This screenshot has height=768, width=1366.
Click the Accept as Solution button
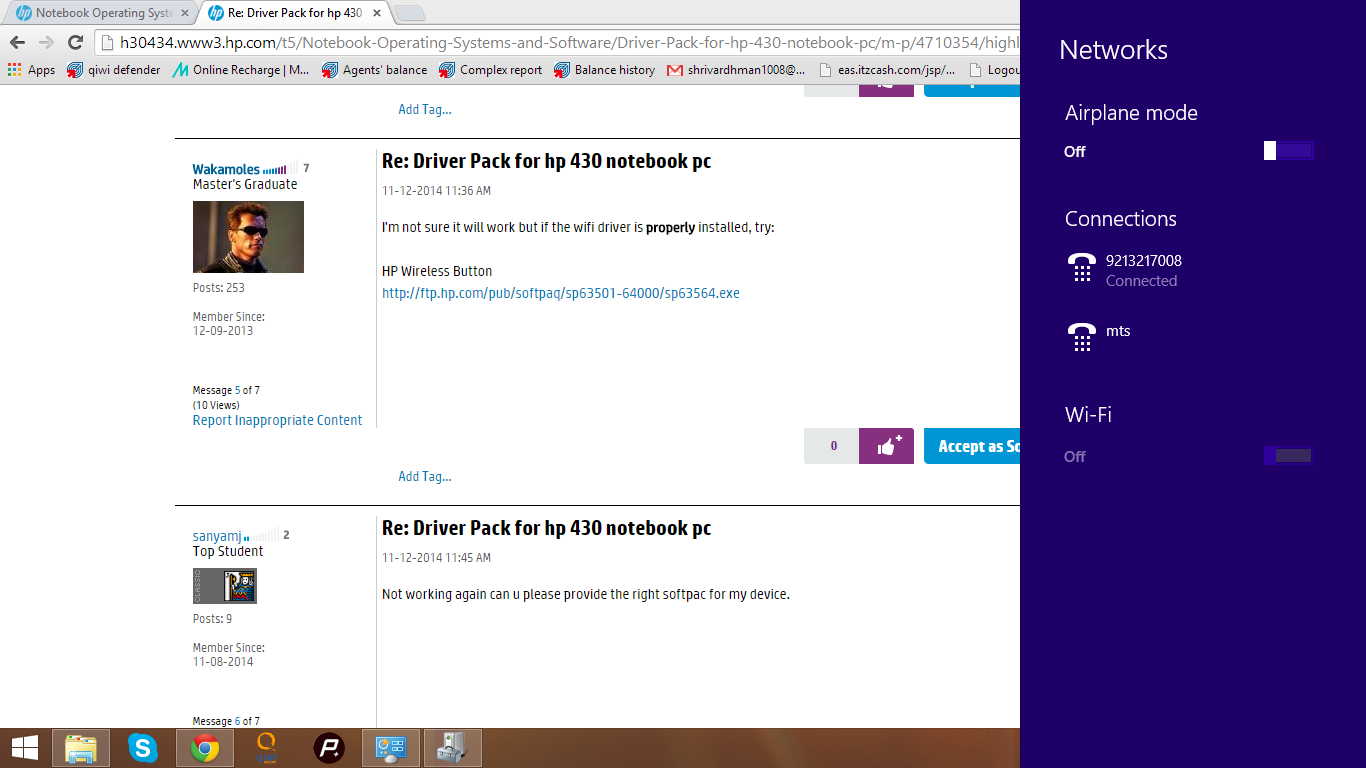972,446
